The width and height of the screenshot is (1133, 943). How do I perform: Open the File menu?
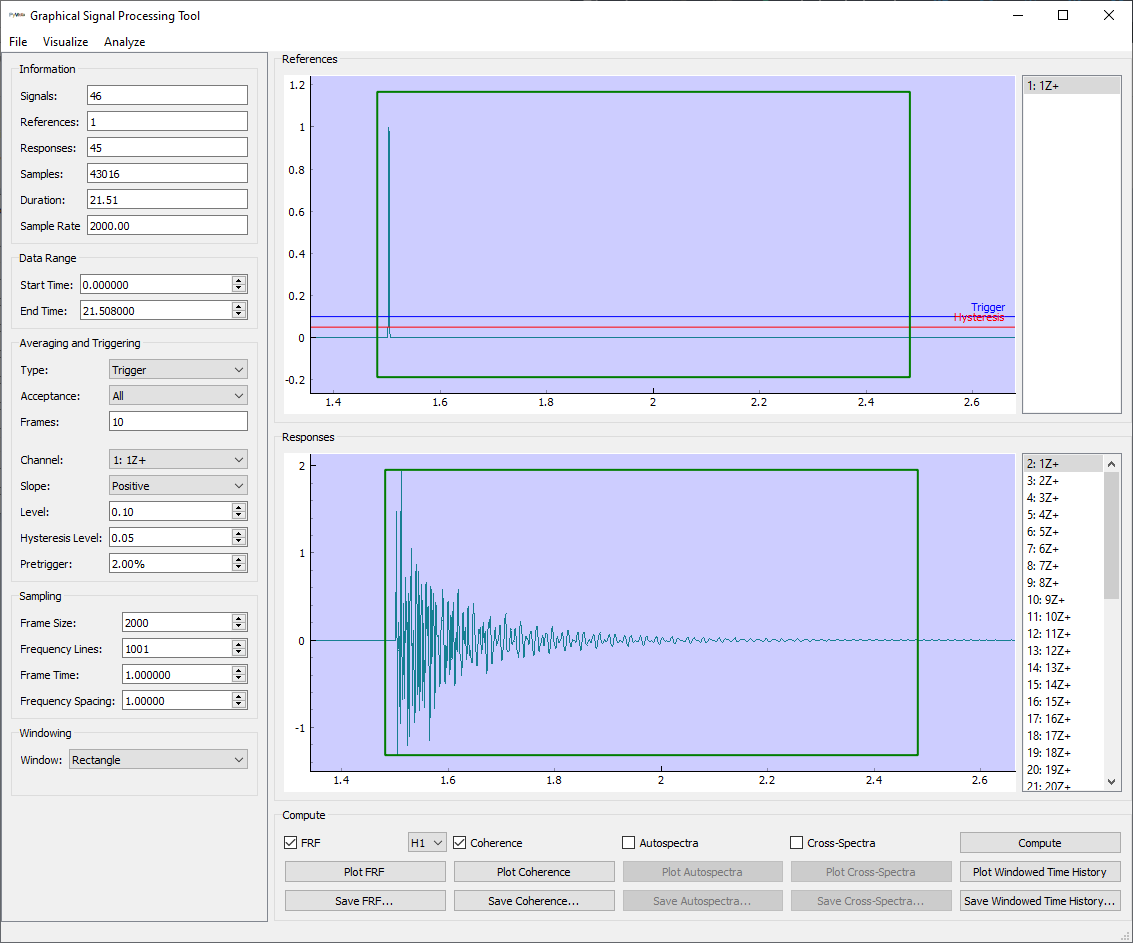click(x=17, y=42)
